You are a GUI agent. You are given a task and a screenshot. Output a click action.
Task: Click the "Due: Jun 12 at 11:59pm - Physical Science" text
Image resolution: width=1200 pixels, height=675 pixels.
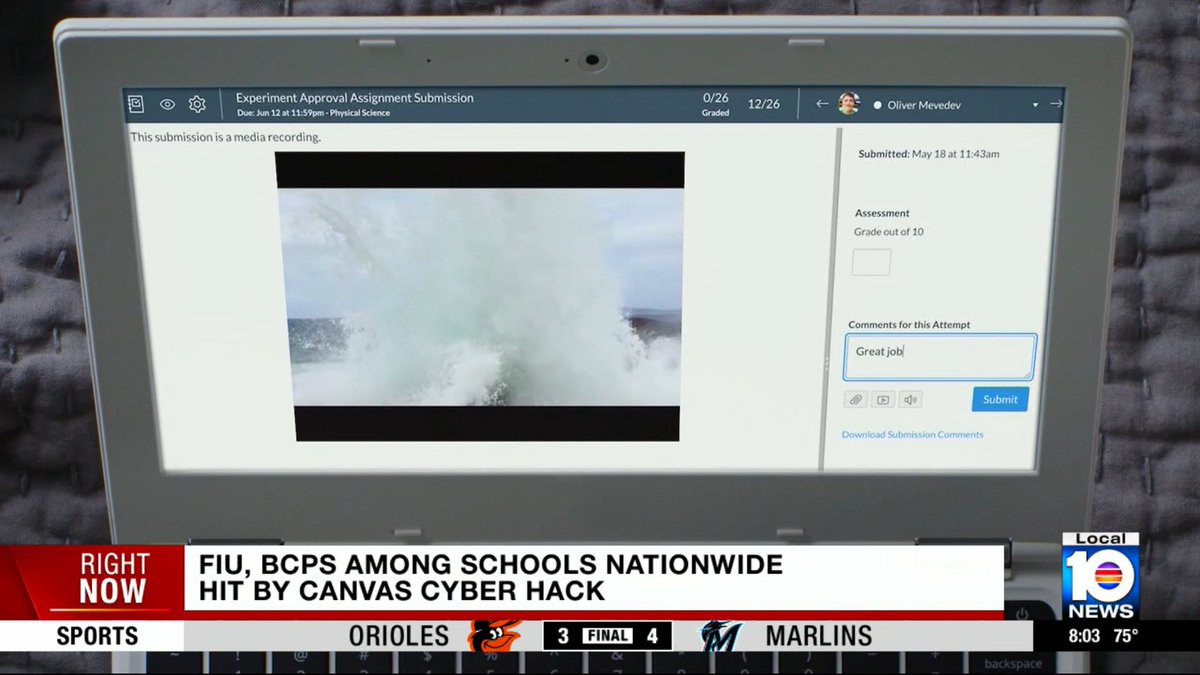tap(313, 113)
